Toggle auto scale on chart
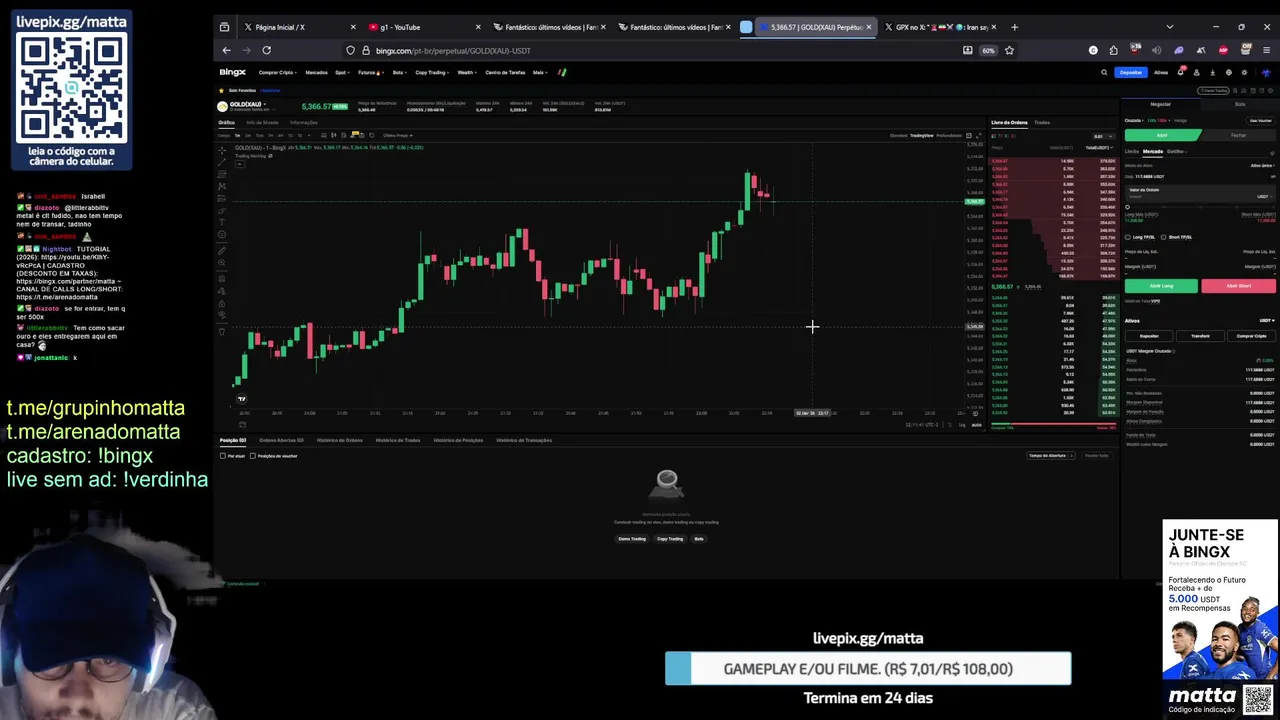The height and width of the screenshot is (720, 1280). [977, 425]
